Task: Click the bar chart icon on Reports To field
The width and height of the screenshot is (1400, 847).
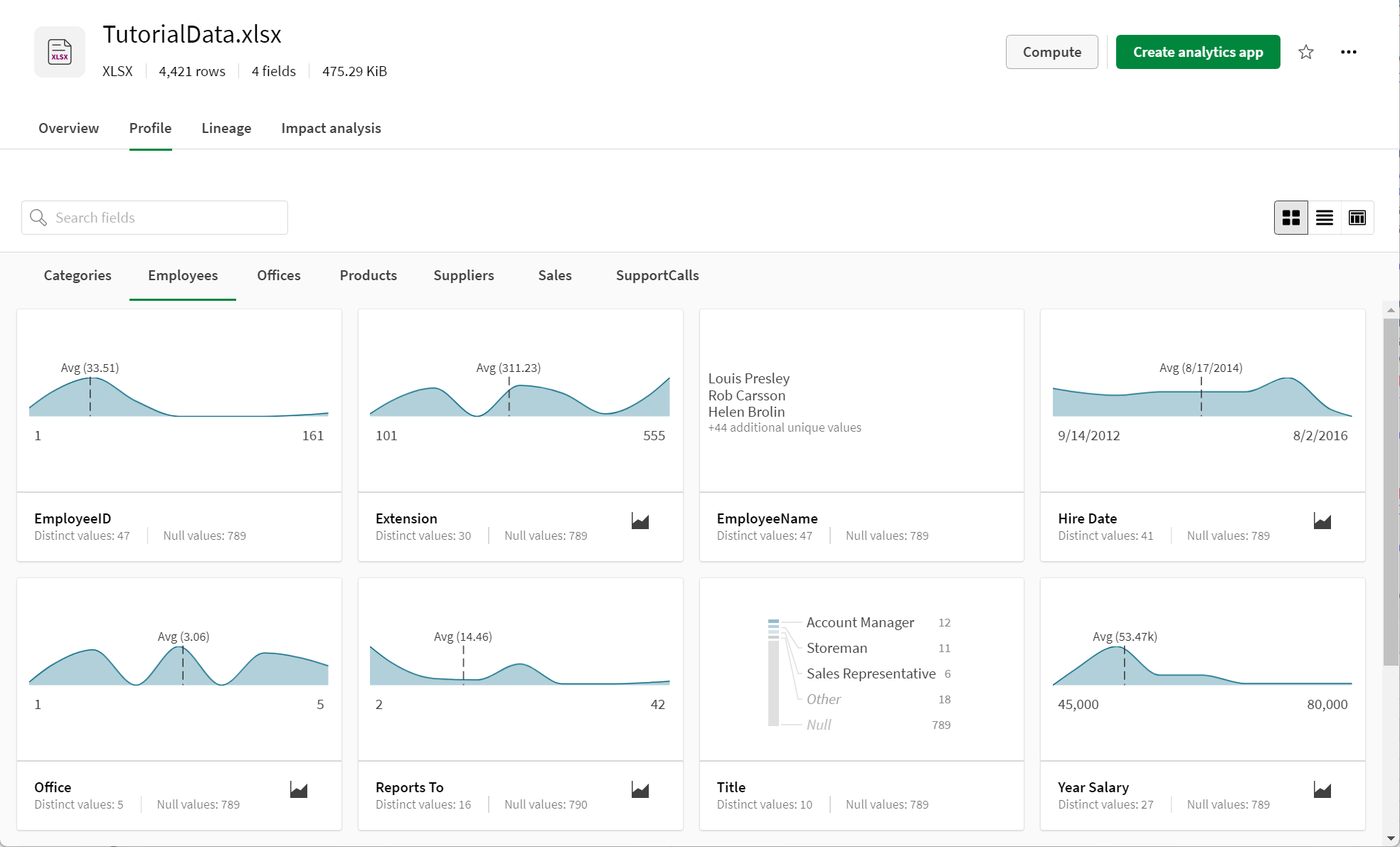Action: click(641, 788)
